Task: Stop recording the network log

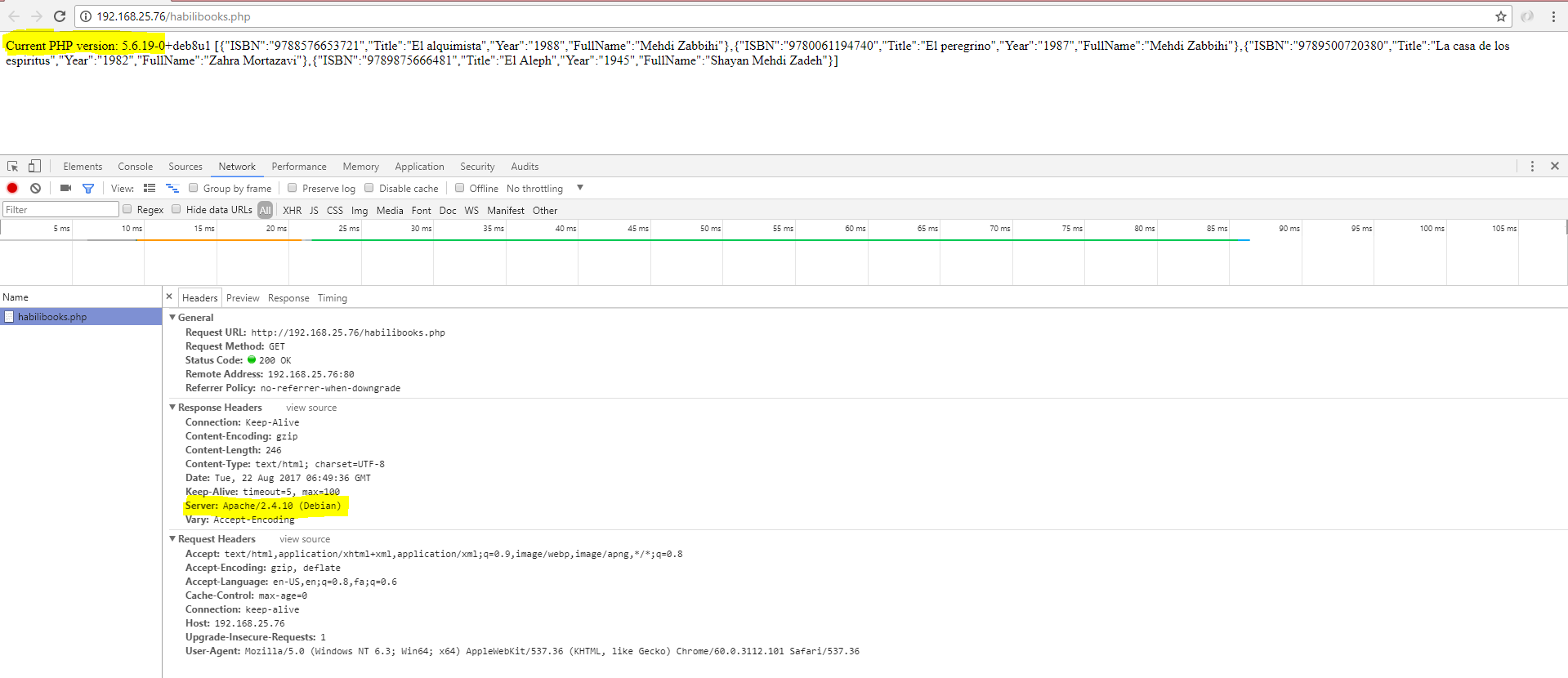Action: pyautogui.click(x=12, y=188)
